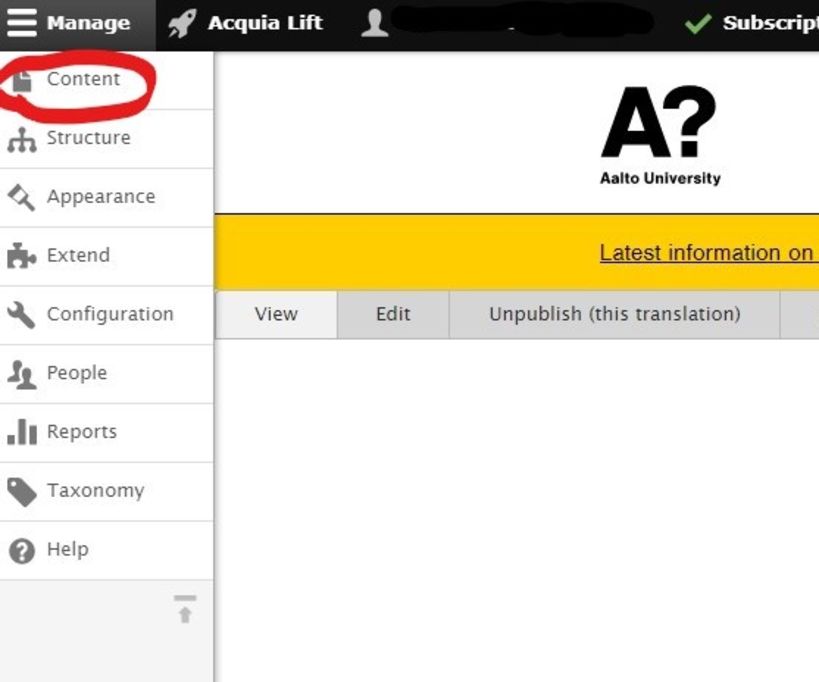Click the Acquia Lift rocket icon

(x=182, y=23)
